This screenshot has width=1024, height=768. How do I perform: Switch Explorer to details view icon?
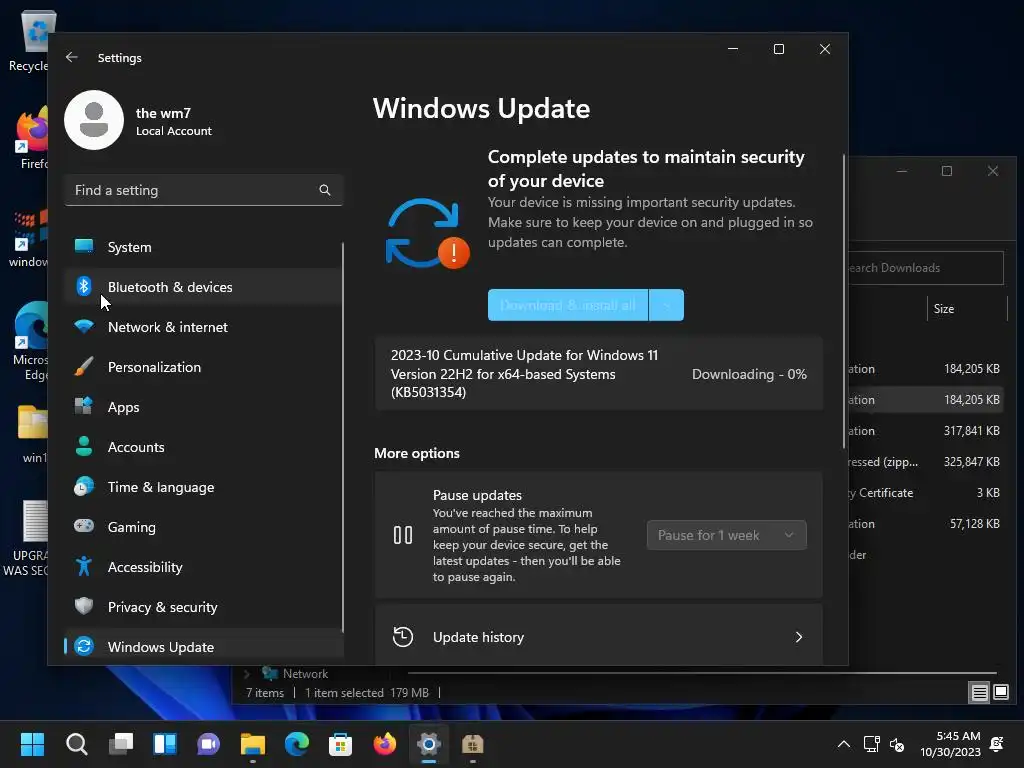[979, 692]
